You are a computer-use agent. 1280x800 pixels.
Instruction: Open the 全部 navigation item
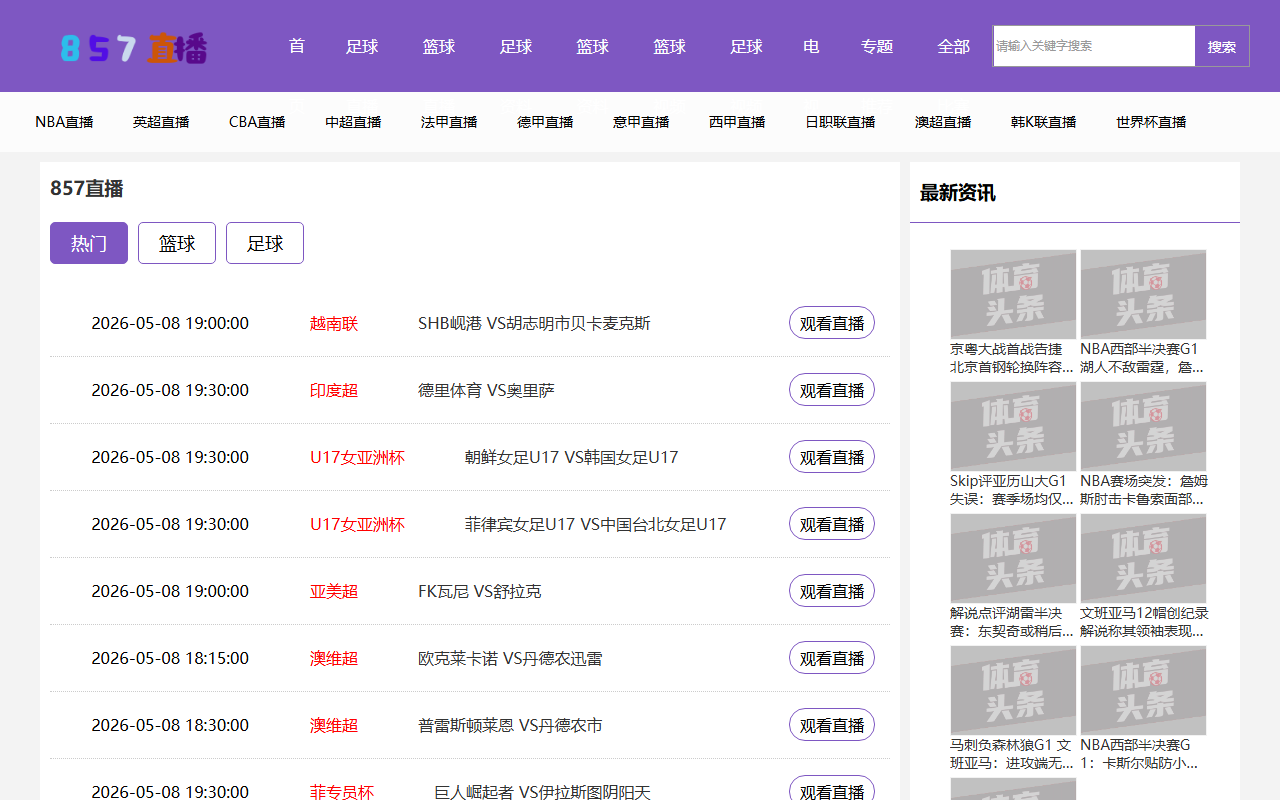click(x=954, y=46)
